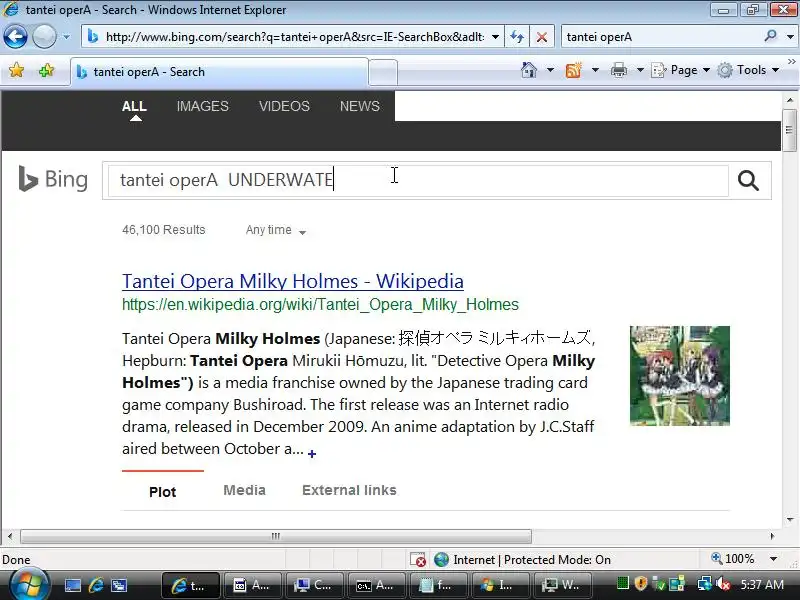Expand the feeds dropdown arrow
The width and height of the screenshot is (800, 600).
[595, 70]
